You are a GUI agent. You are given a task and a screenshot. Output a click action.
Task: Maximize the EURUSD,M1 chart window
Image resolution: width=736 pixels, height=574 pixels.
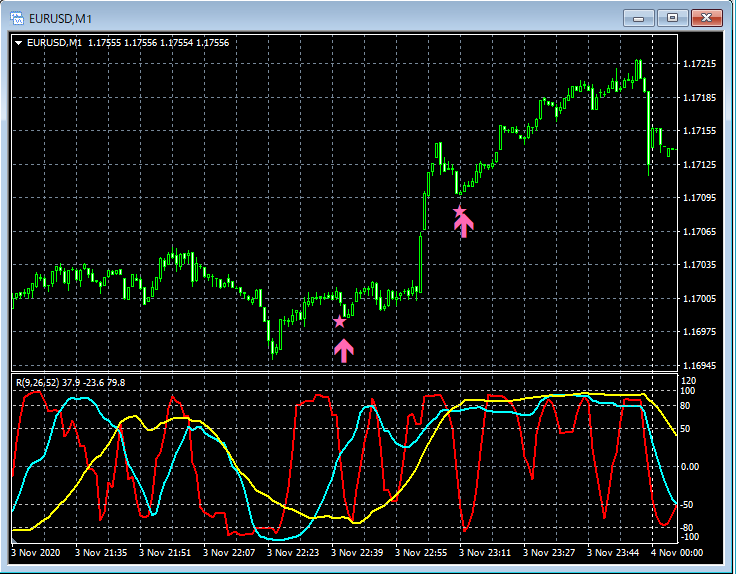[672, 18]
